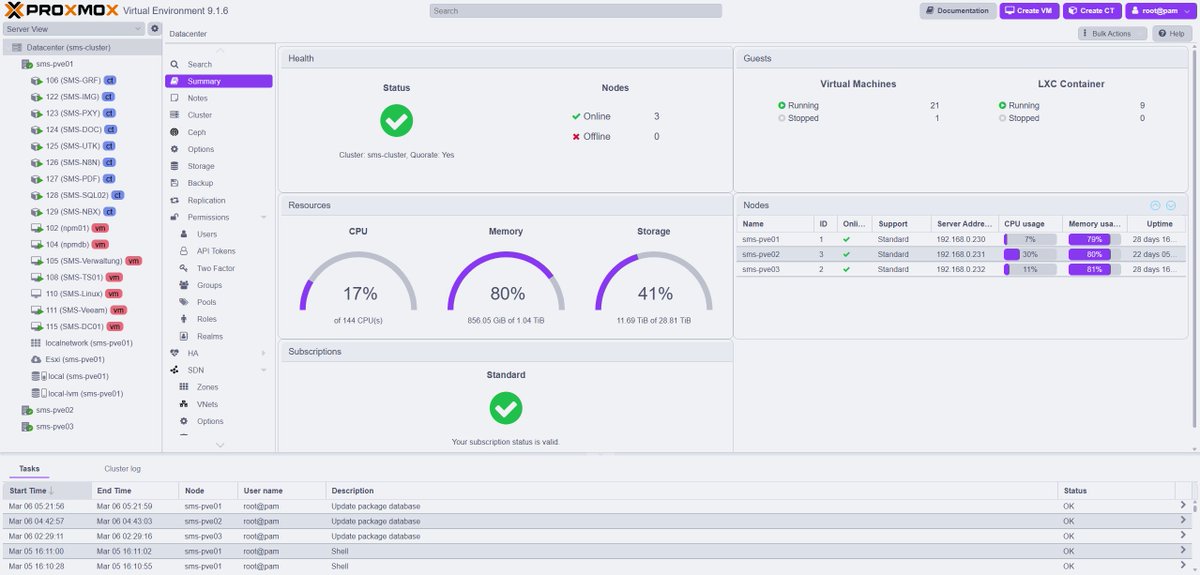Image resolution: width=1200 pixels, height=575 pixels.
Task: Select Datacenter (sms-cluster) tree node
Action: 68,47
